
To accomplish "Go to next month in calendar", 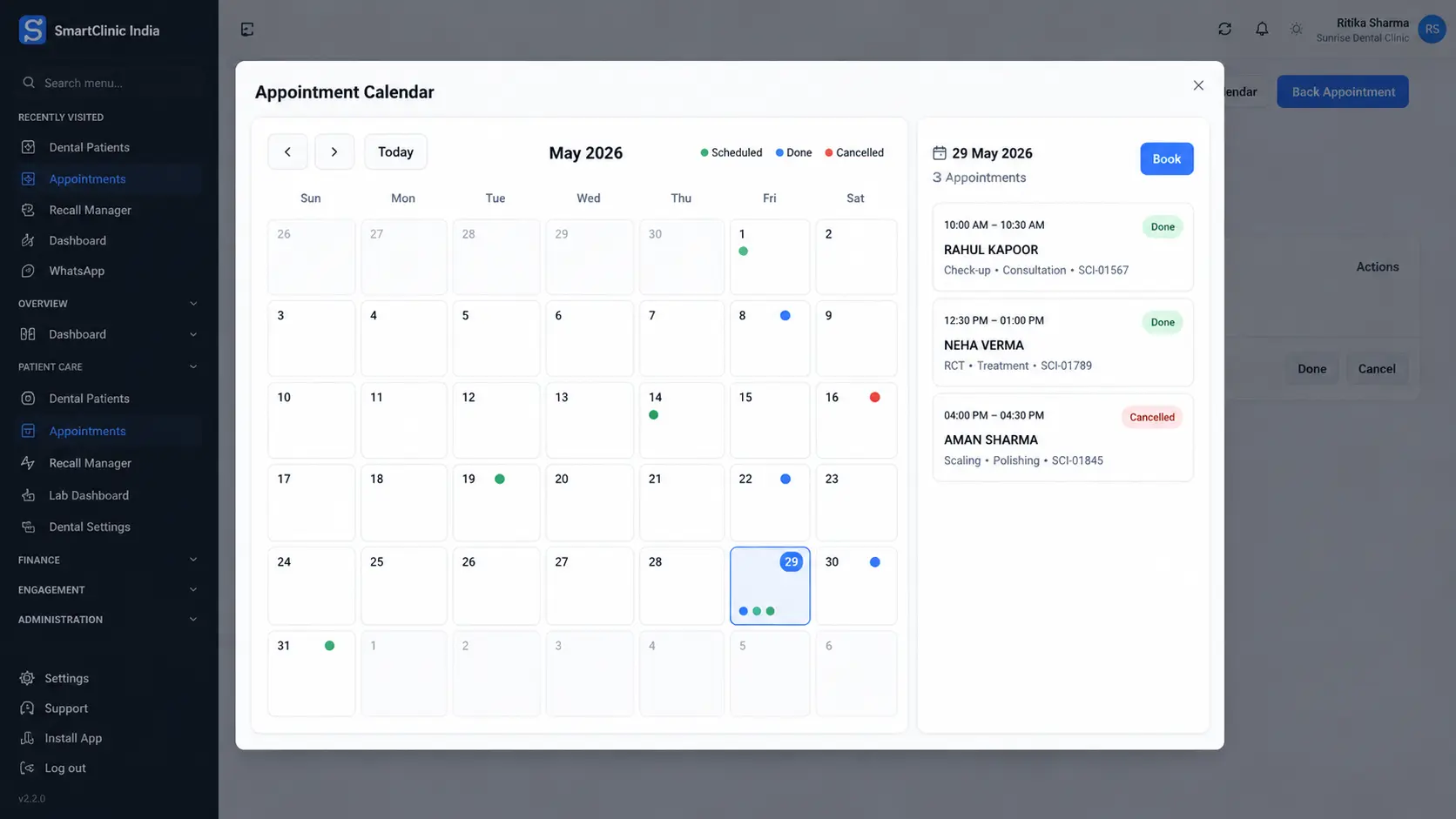I will point(334,151).
